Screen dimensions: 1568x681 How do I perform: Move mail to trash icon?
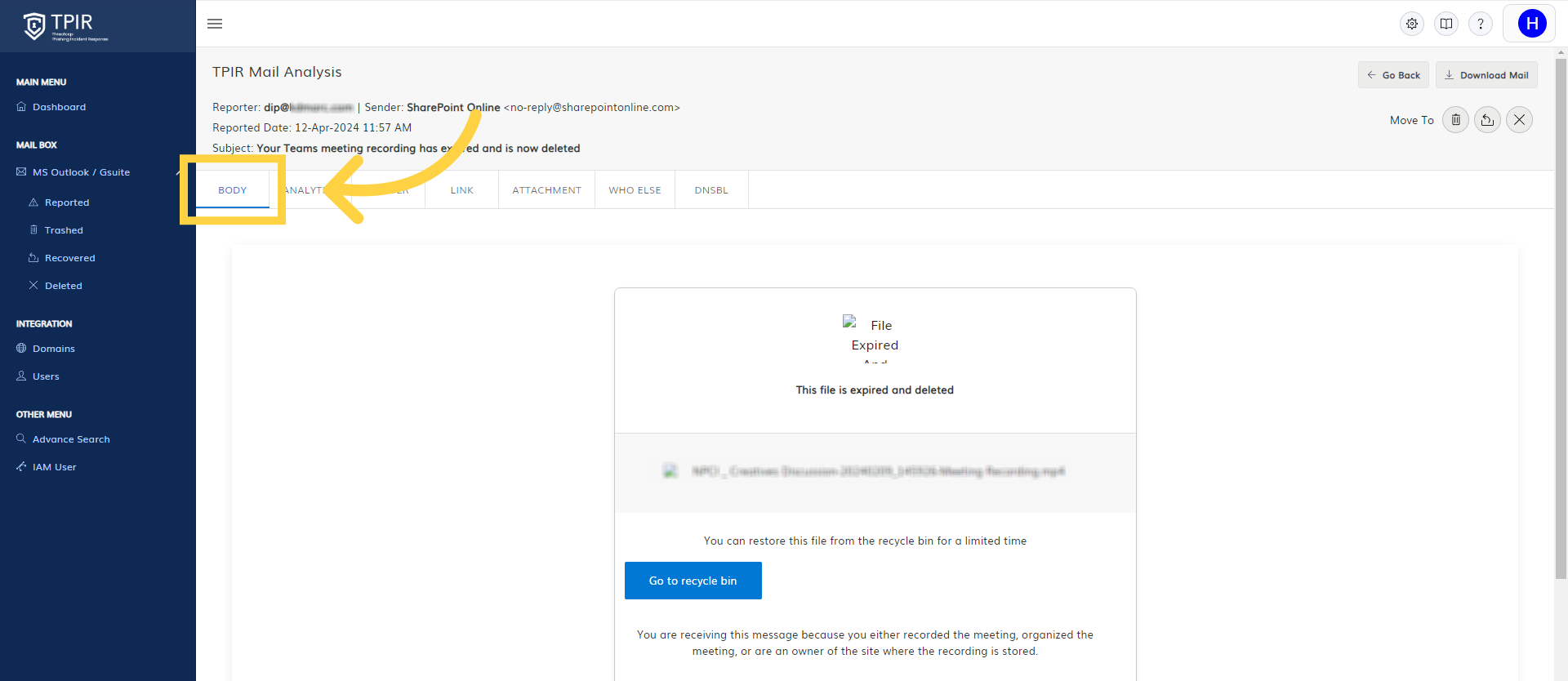[1455, 120]
